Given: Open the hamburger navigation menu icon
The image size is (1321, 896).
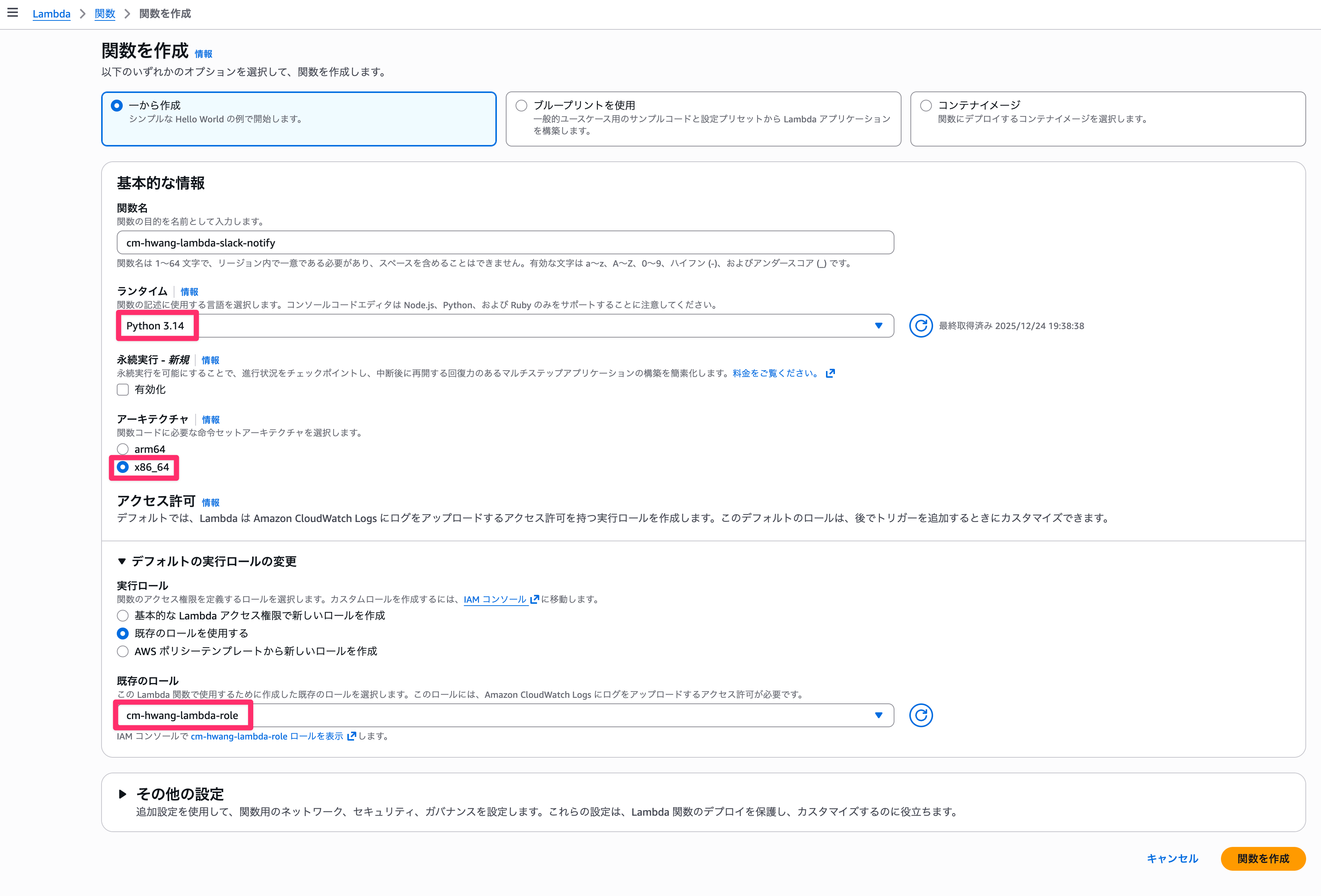Looking at the screenshot, I should (13, 13).
